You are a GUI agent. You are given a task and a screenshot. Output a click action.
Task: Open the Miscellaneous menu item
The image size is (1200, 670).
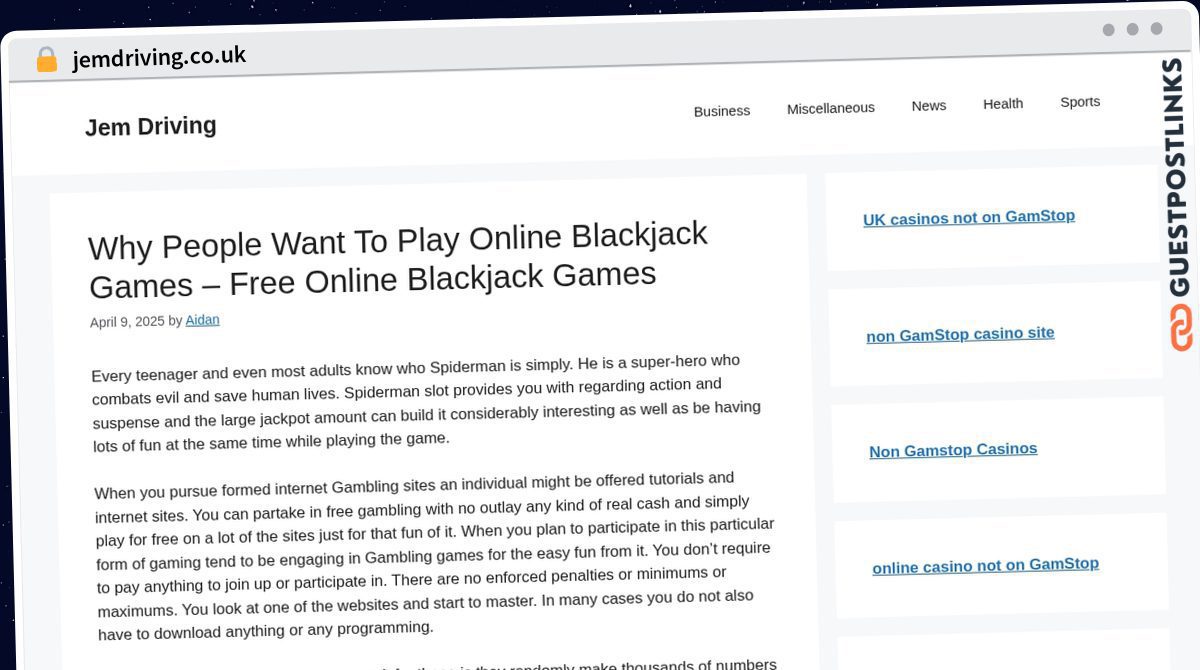pyautogui.click(x=830, y=108)
